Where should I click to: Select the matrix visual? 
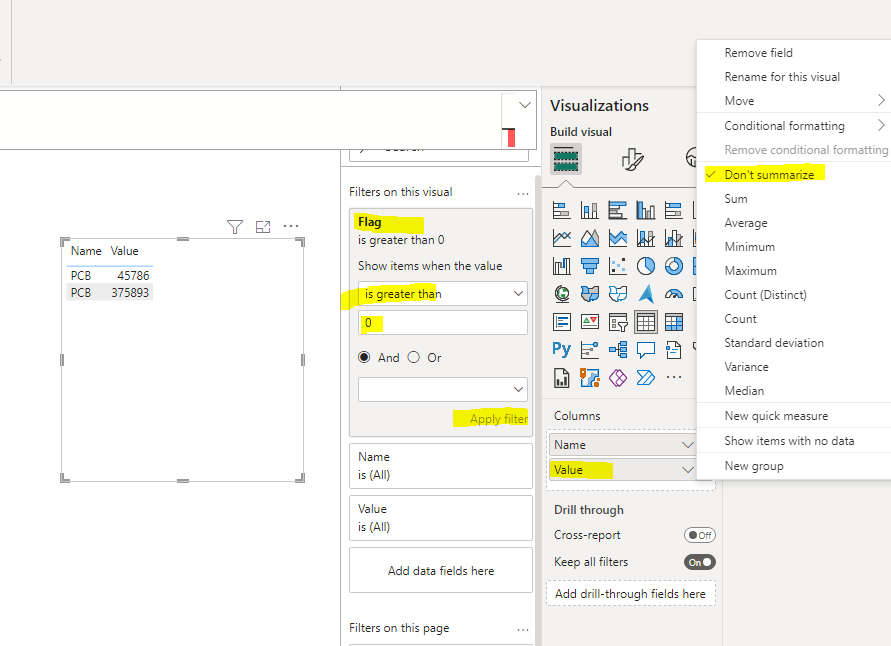click(673, 322)
